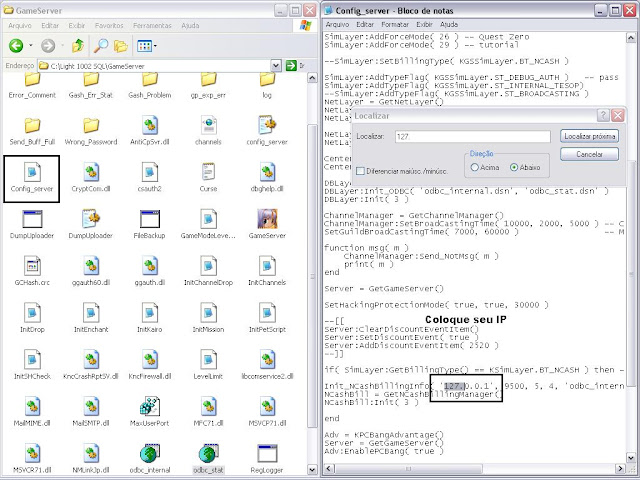
Task: Select the odbc_stat DSN file
Action: click(x=208, y=459)
